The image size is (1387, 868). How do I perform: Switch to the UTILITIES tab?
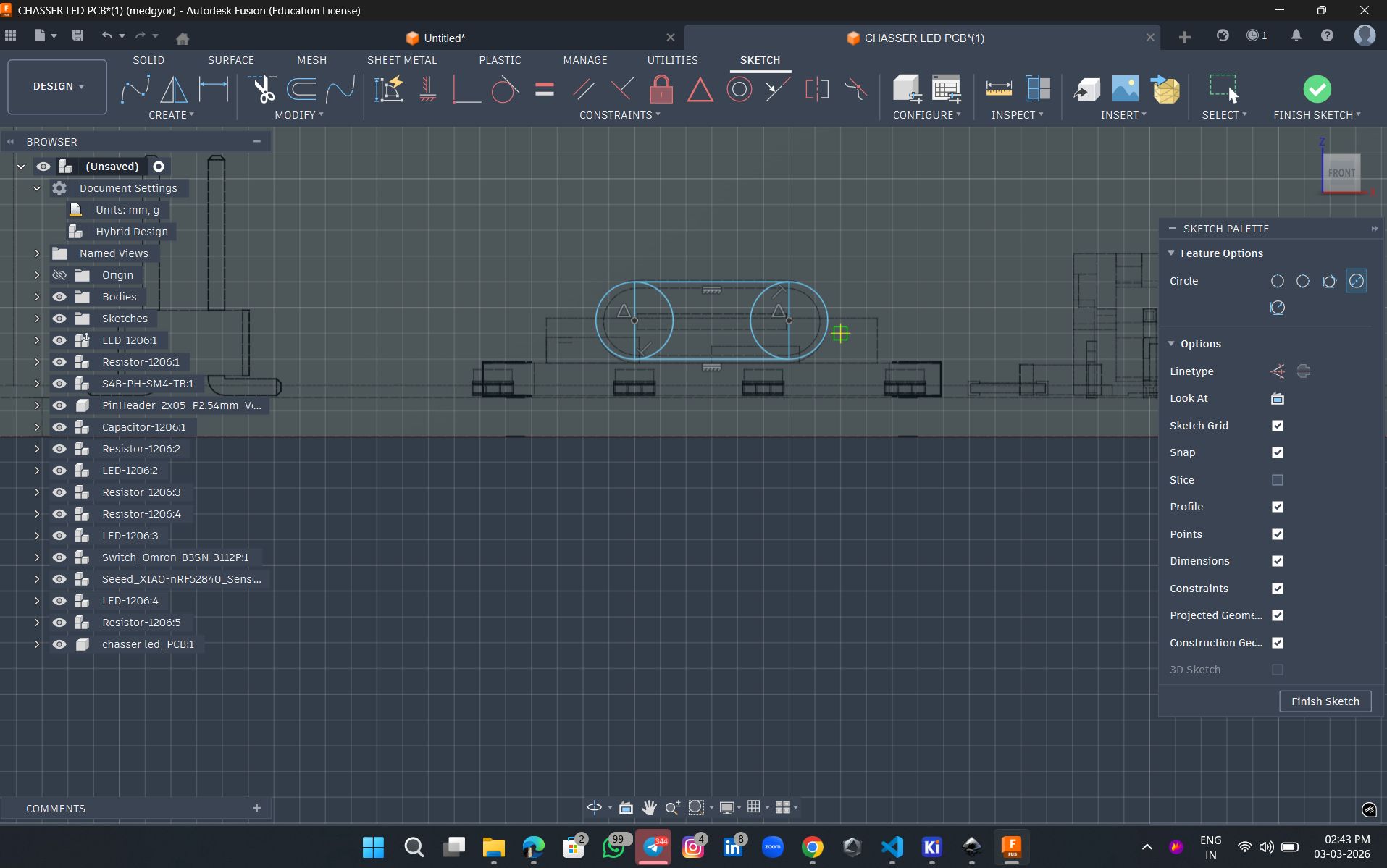coord(673,60)
